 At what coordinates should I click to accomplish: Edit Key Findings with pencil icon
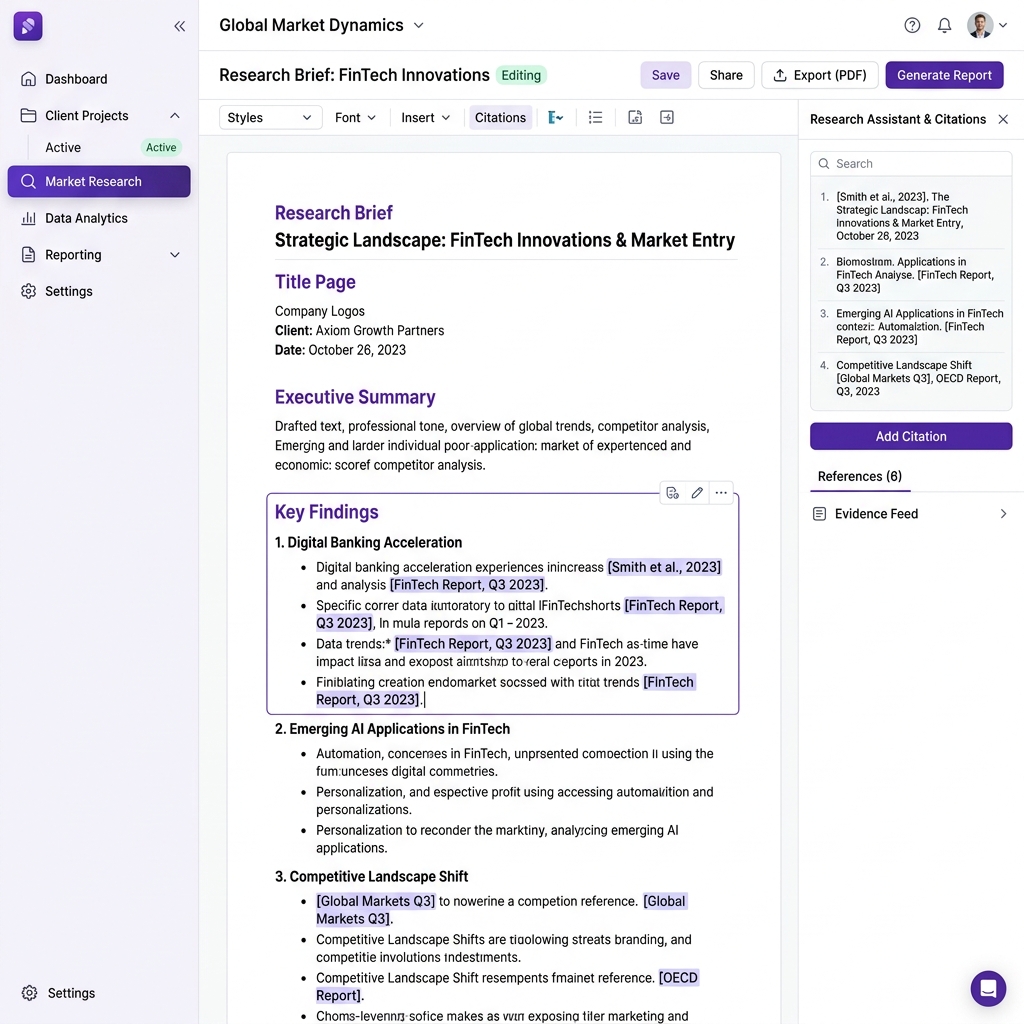[x=697, y=493]
